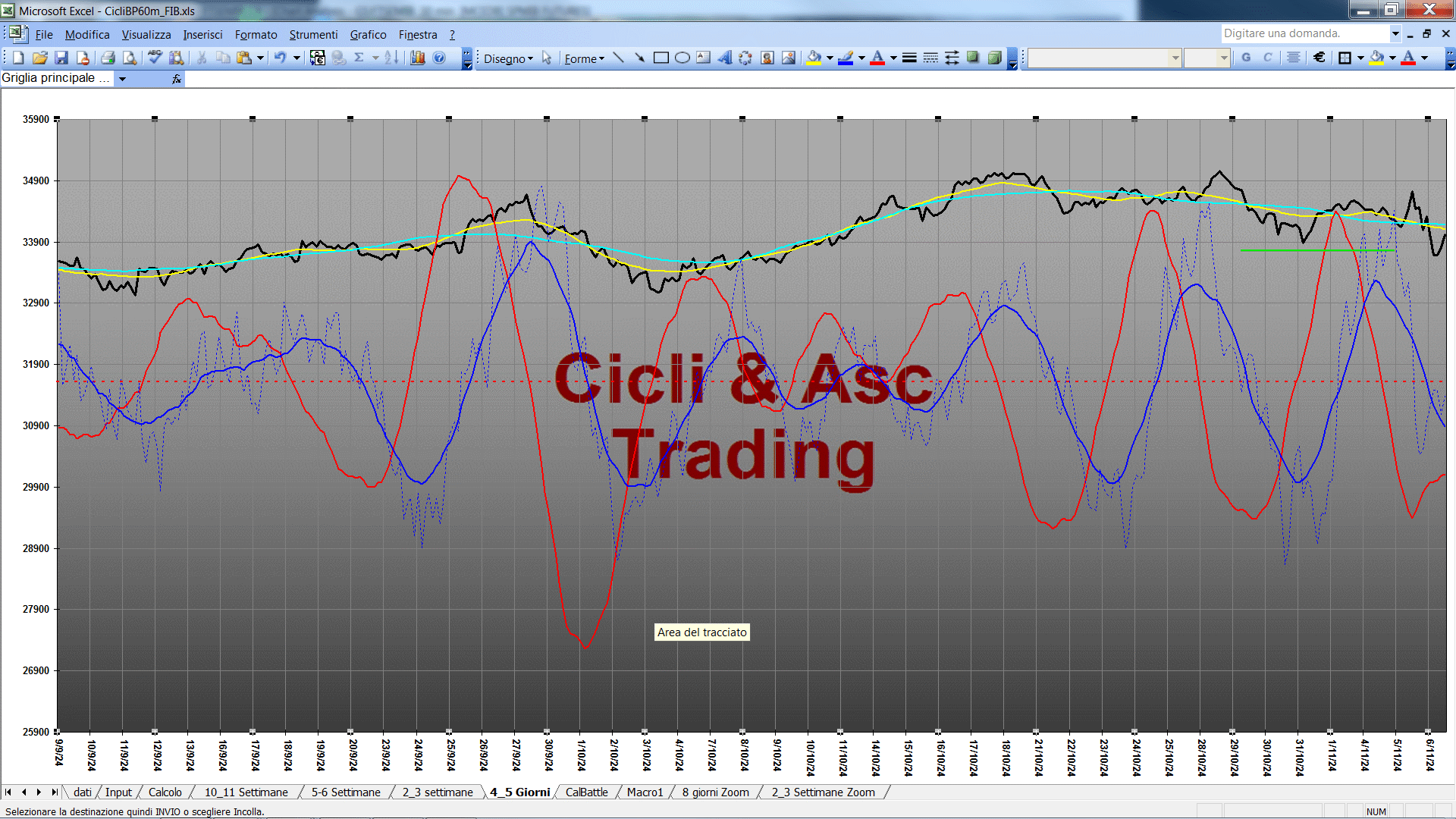
Task: Click the Digitare una domanda help box
Action: pos(1304,33)
